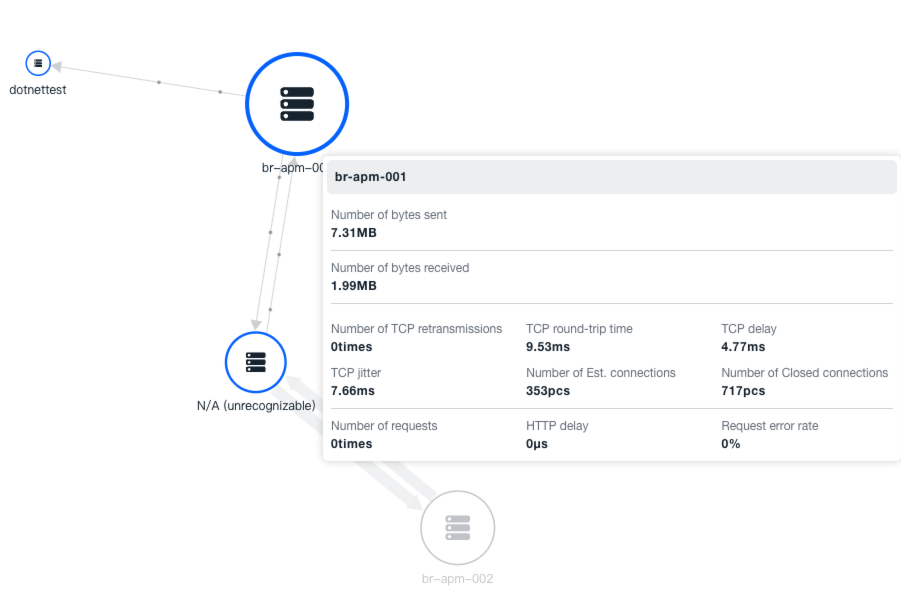This screenshot has height=589, width=901.
Task: Click the TCP jitter value 7.66ms
Action: 355,391
